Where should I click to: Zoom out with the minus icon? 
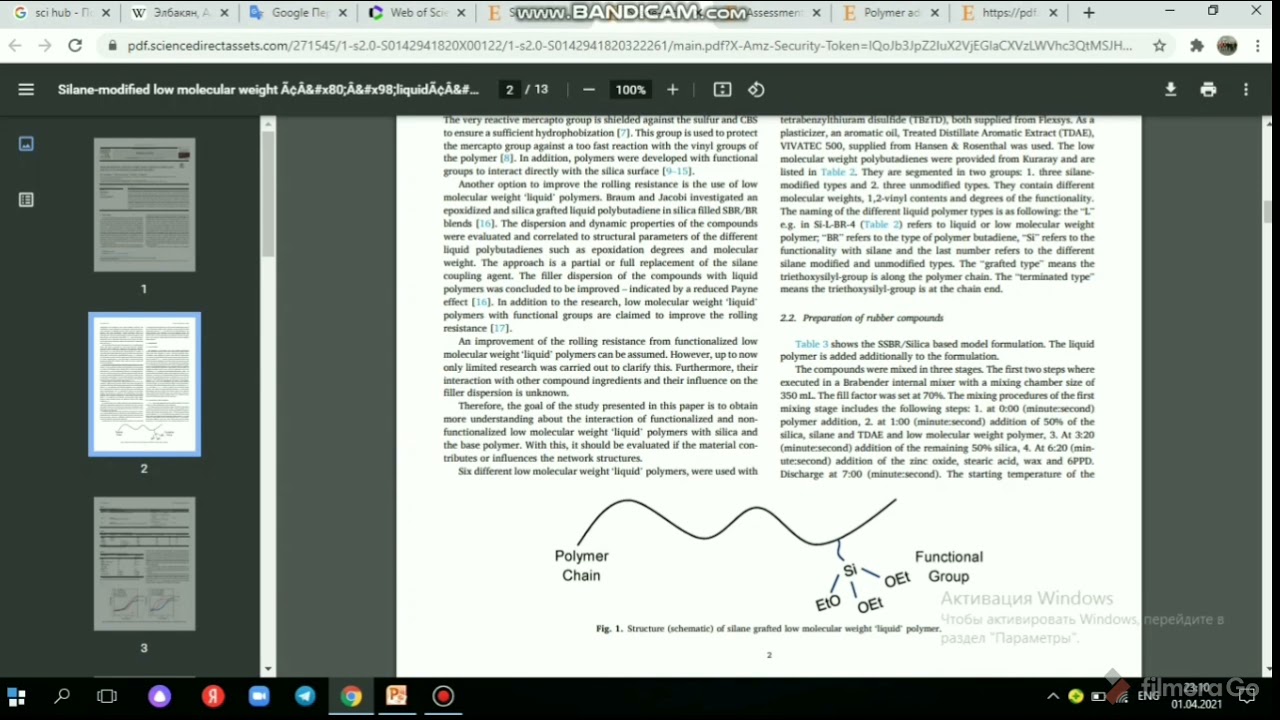click(x=589, y=89)
